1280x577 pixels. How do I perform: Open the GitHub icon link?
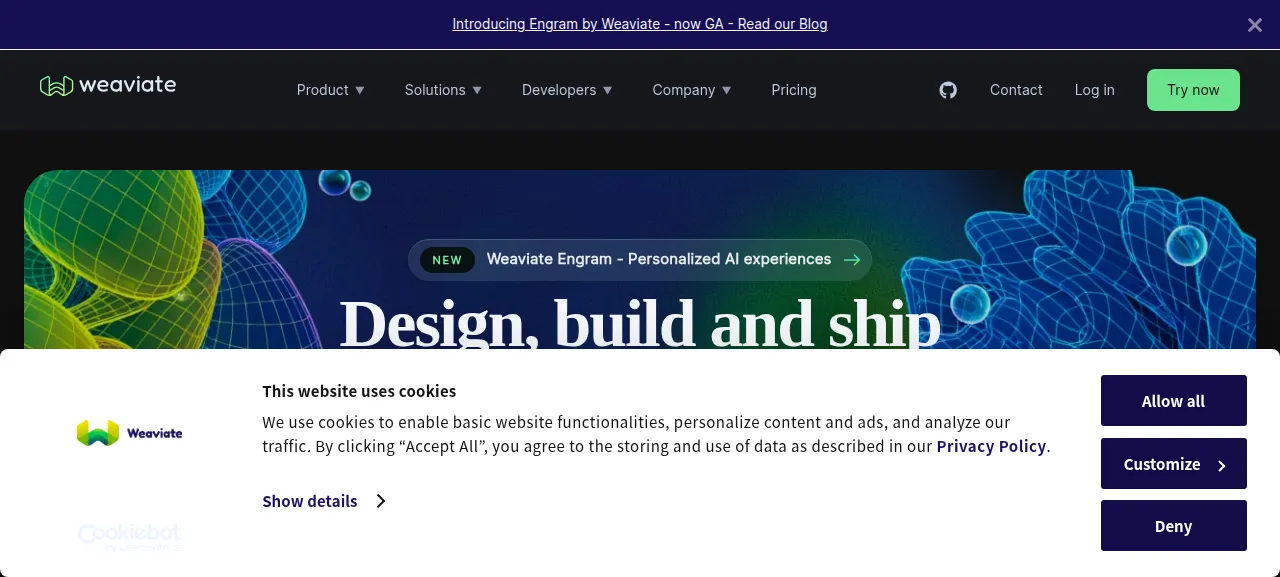[x=948, y=90]
